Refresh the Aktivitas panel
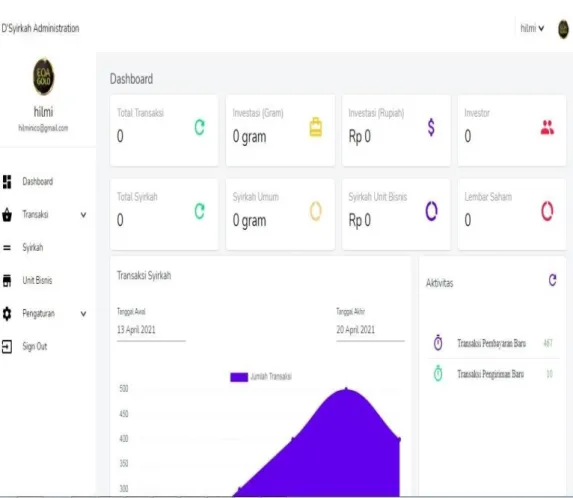Screen dimensions: 573x498 tap(553, 280)
